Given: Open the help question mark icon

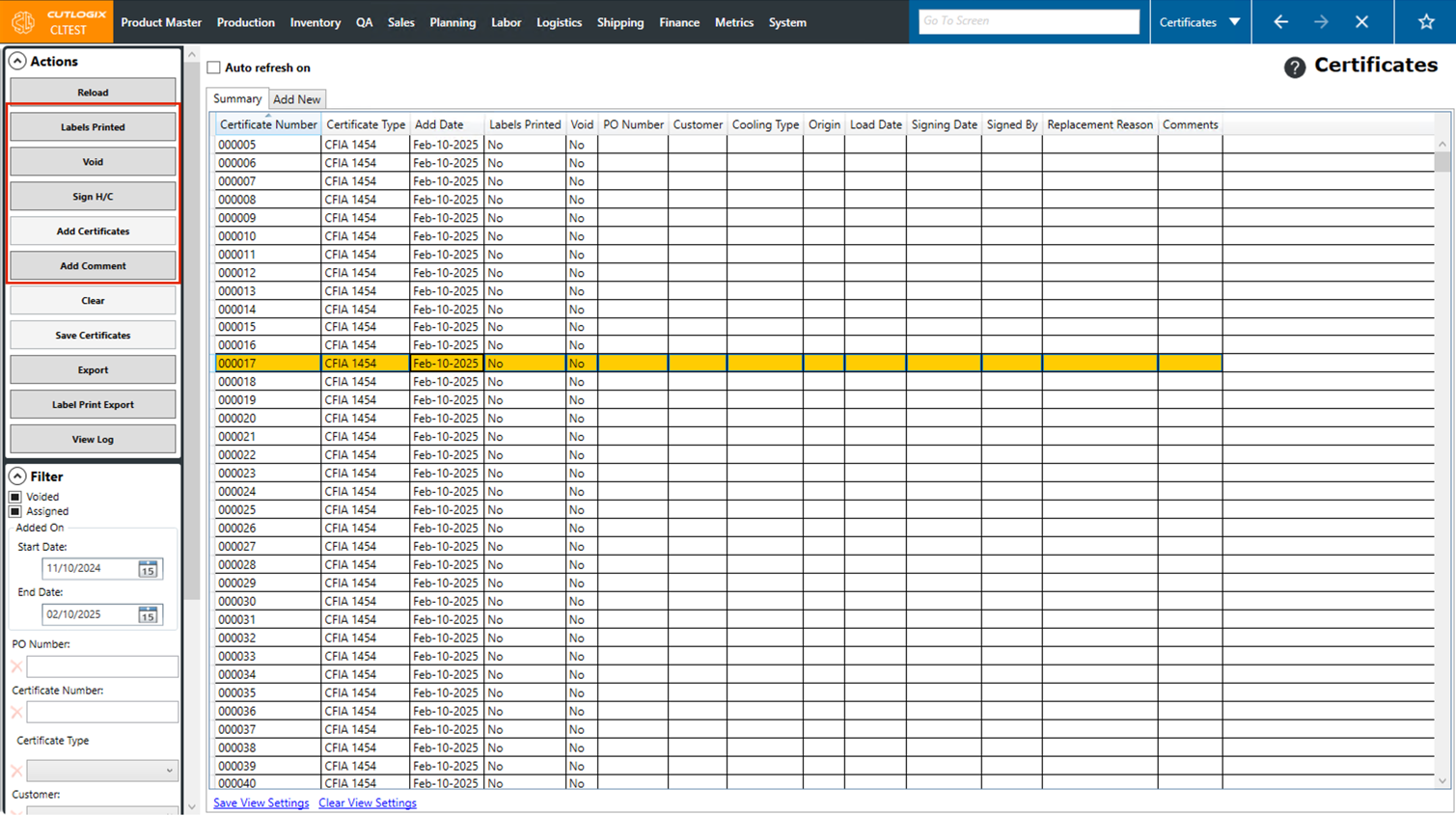Looking at the screenshot, I should (1295, 67).
